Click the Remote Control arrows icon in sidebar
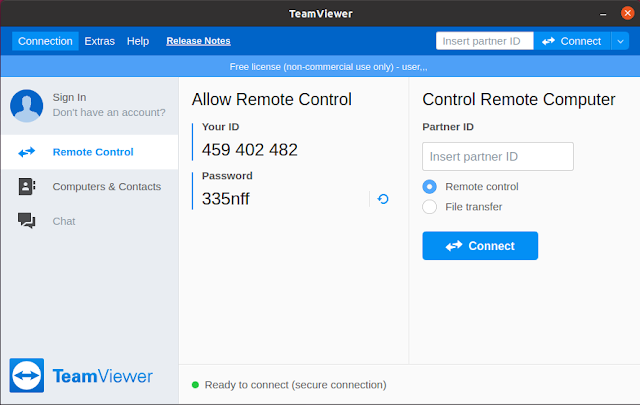This screenshot has height=405, width=640. click(27, 152)
